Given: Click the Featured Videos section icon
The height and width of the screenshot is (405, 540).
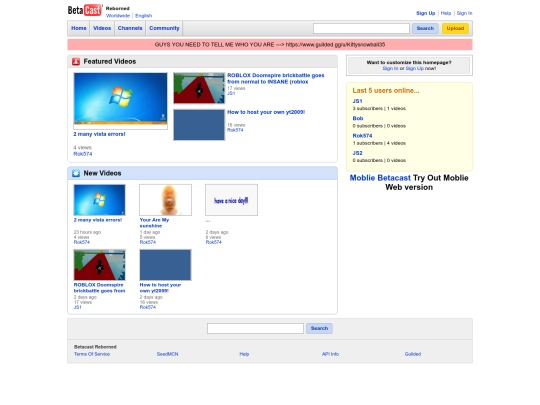Looking at the screenshot, I should pyautogui.click(x=76, y=62).
